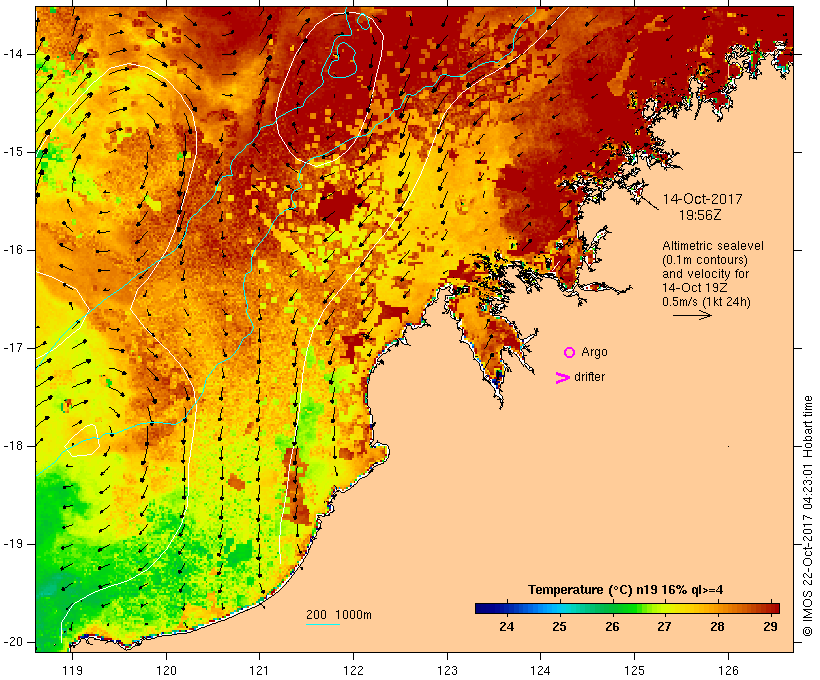This screenshot has width=820, height=680.
Task: Click the colorbar tick value 25
Action: 559,626
